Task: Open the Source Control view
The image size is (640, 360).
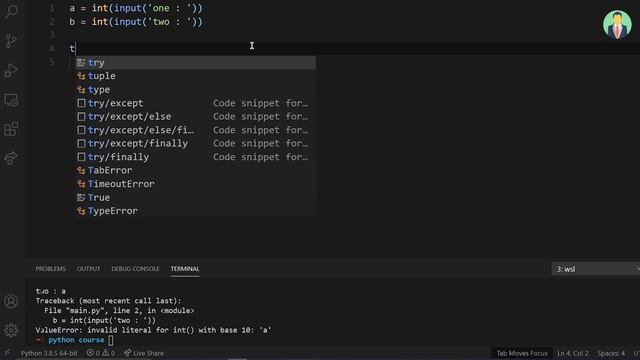Action: pos(11,41)
